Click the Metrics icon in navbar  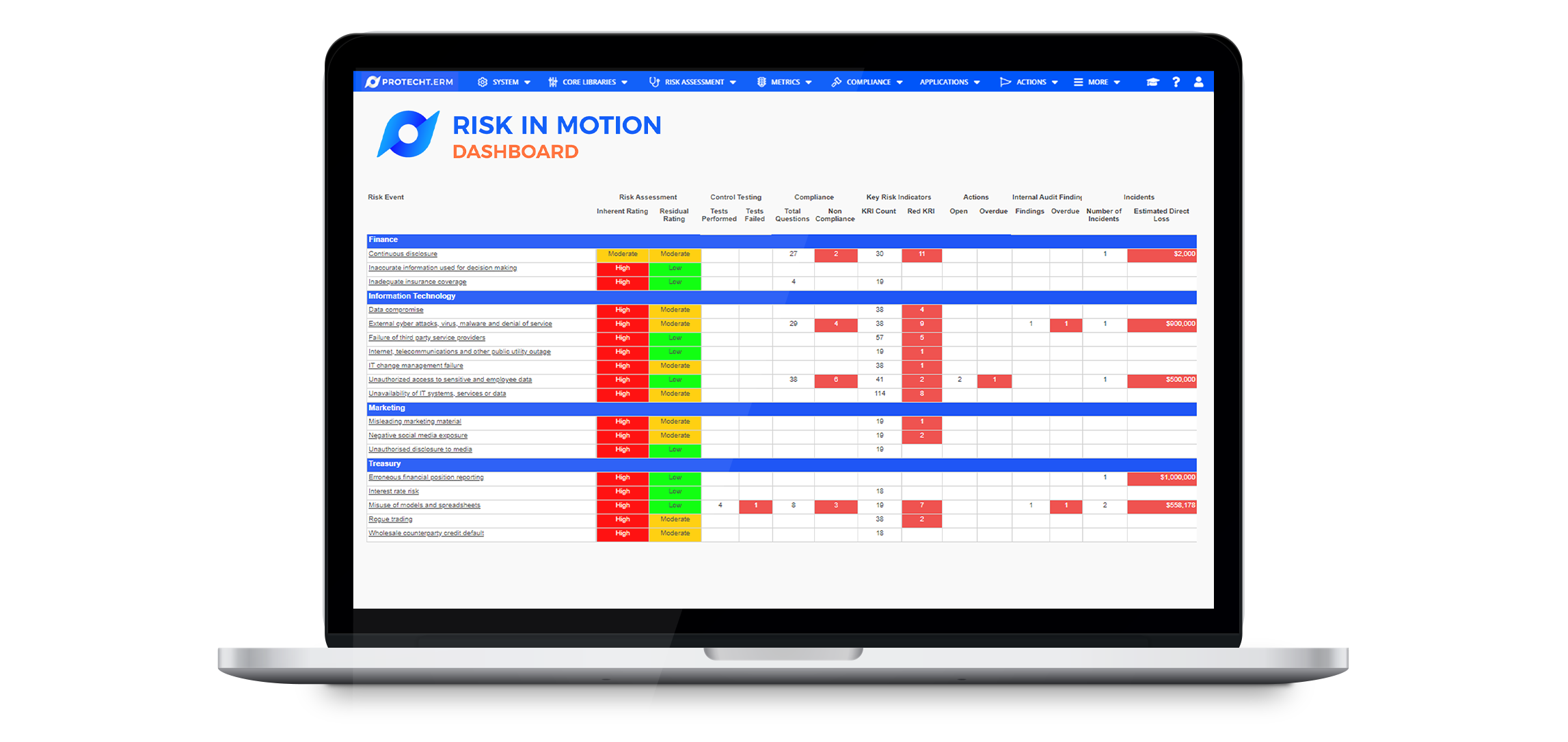[761, 82]
